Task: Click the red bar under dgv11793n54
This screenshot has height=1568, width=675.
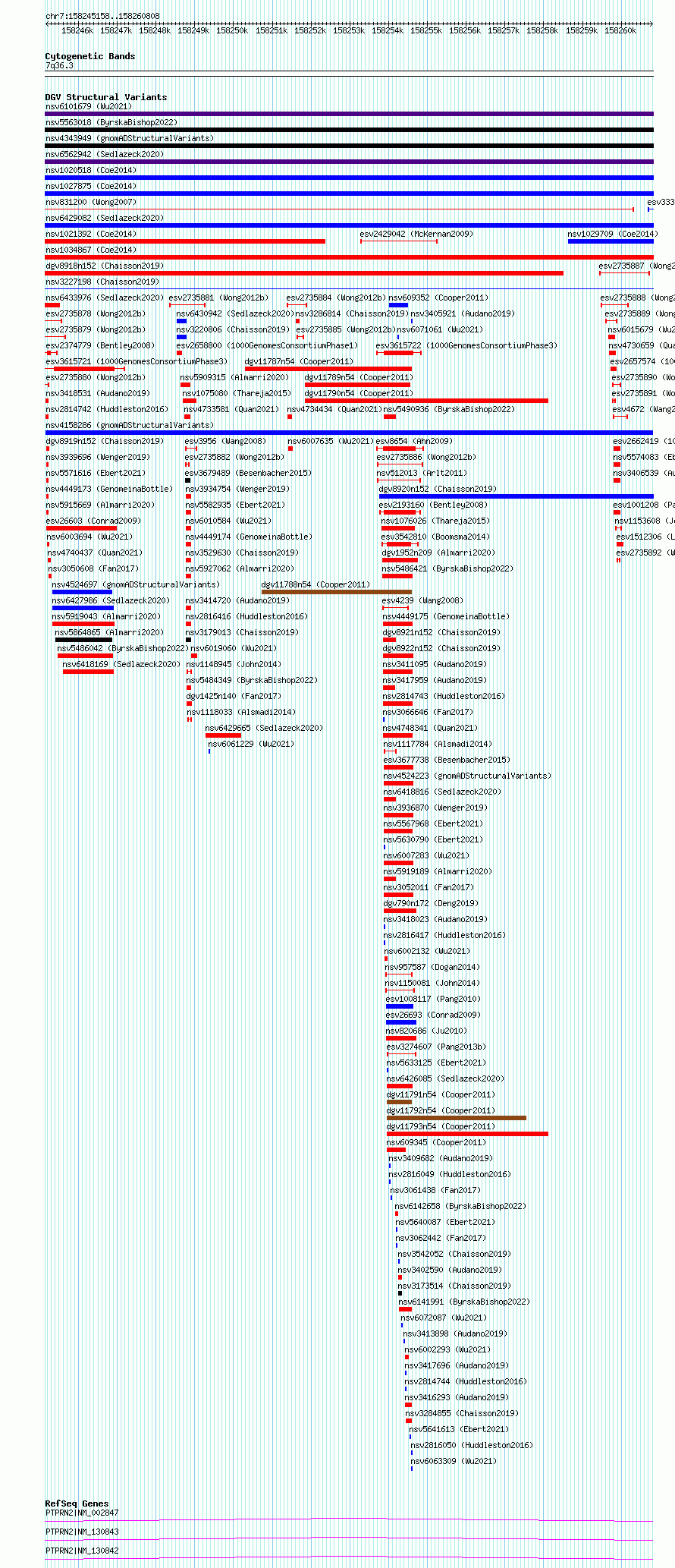Action: click(x=467, y=1134)
